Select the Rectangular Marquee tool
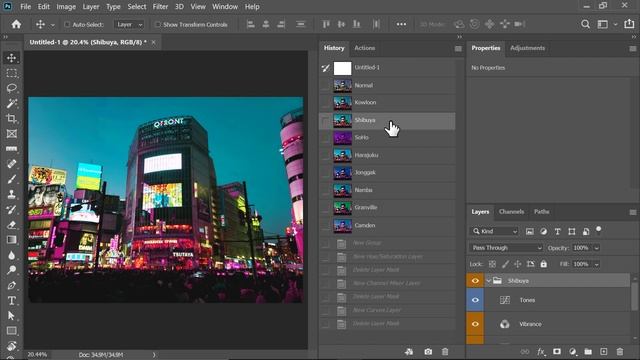This screenshot has width=640, height=360. [11, 73]
